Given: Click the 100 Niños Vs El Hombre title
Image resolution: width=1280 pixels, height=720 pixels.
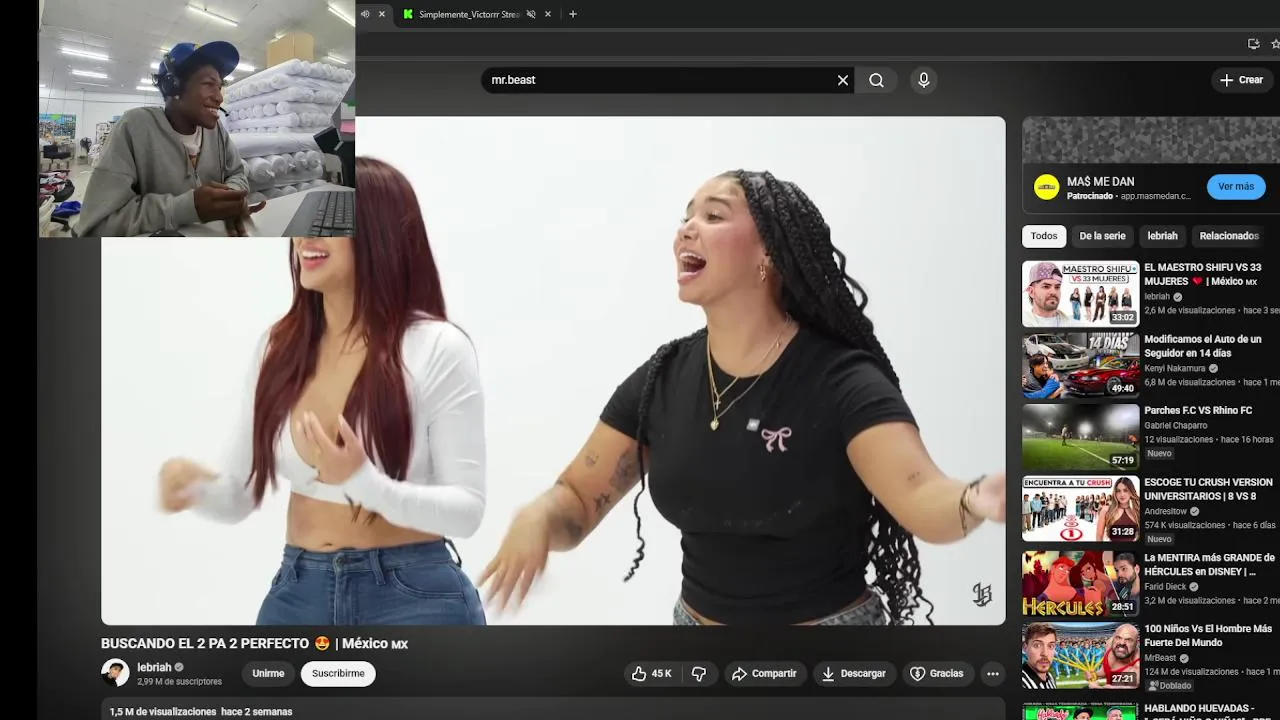Looking at the screenshot, I should [x=1208, y=636].
